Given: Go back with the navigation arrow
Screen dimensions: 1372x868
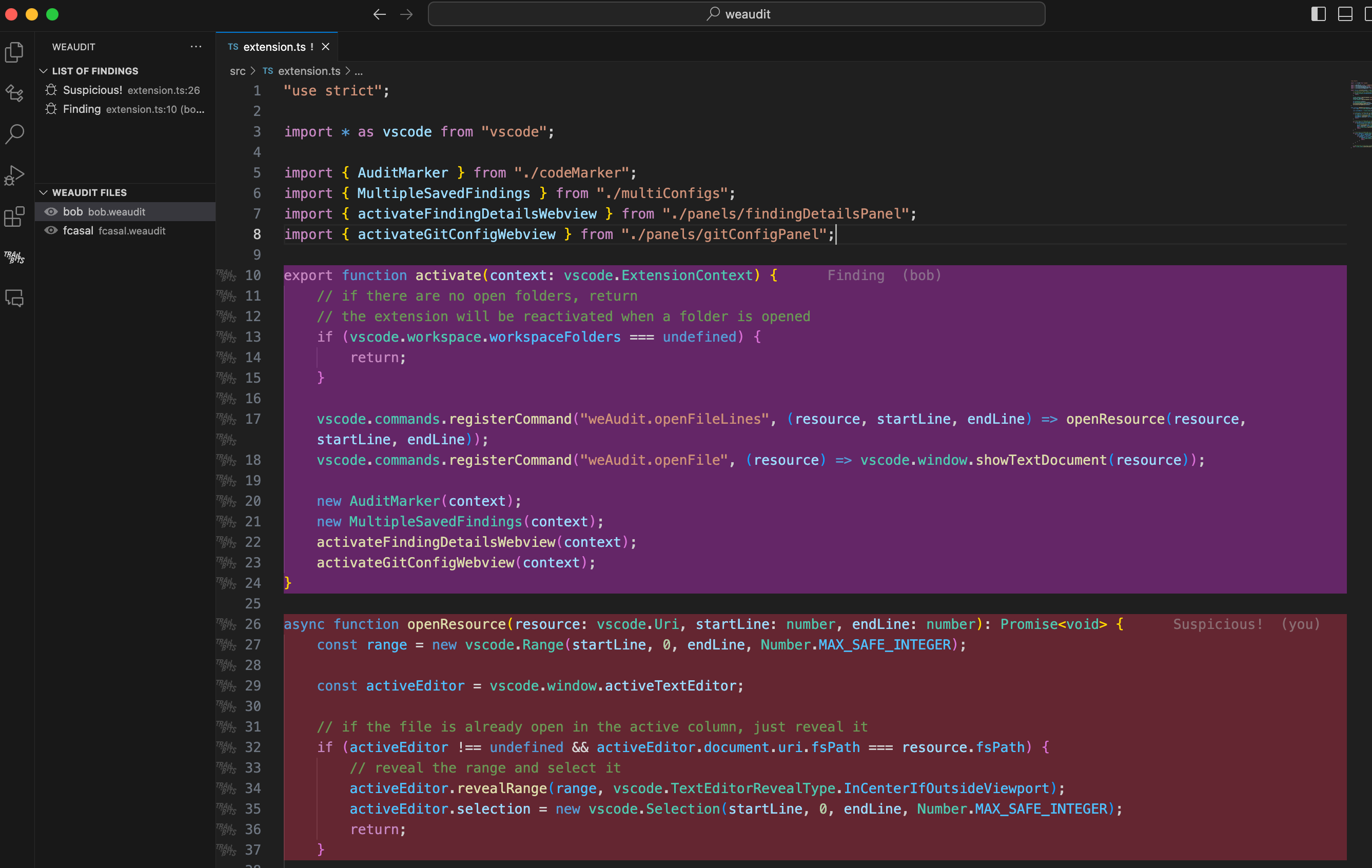Looking at the screenshot, I should coord(380,14).
